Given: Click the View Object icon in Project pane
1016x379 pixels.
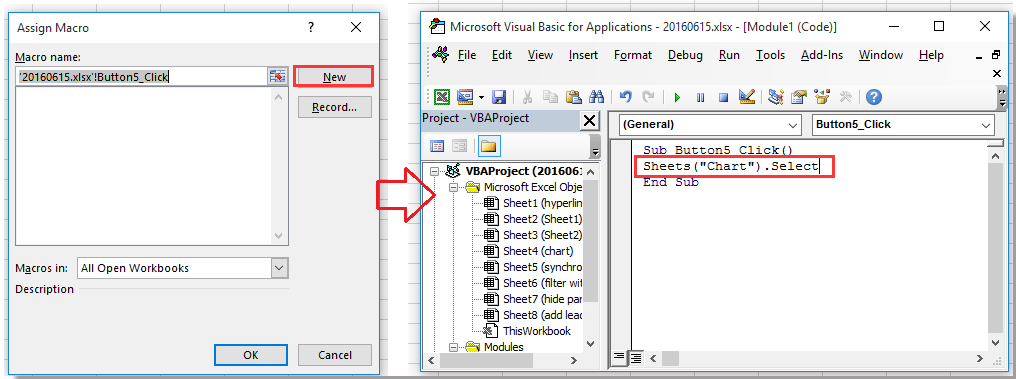Looking at the screenshot, I should tap(459, 146).
